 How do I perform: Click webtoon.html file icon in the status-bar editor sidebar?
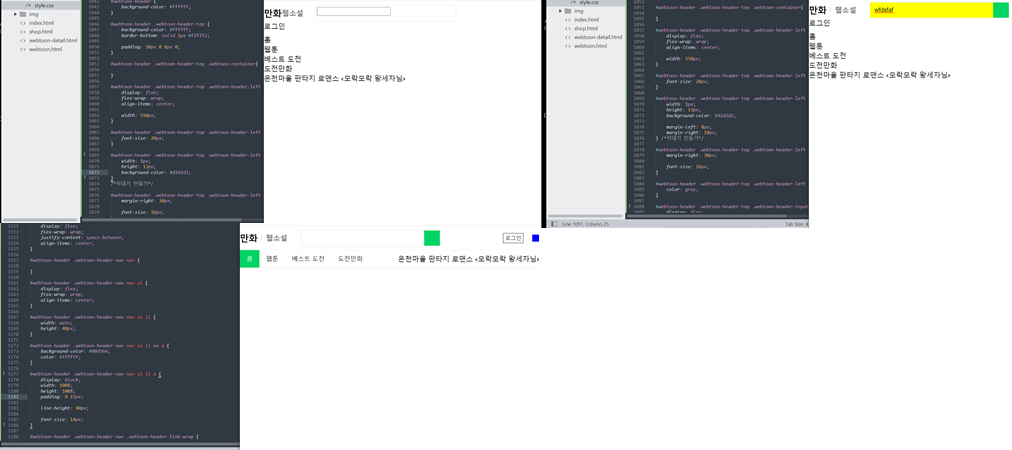pyautogui.click(x=568, y=46)
